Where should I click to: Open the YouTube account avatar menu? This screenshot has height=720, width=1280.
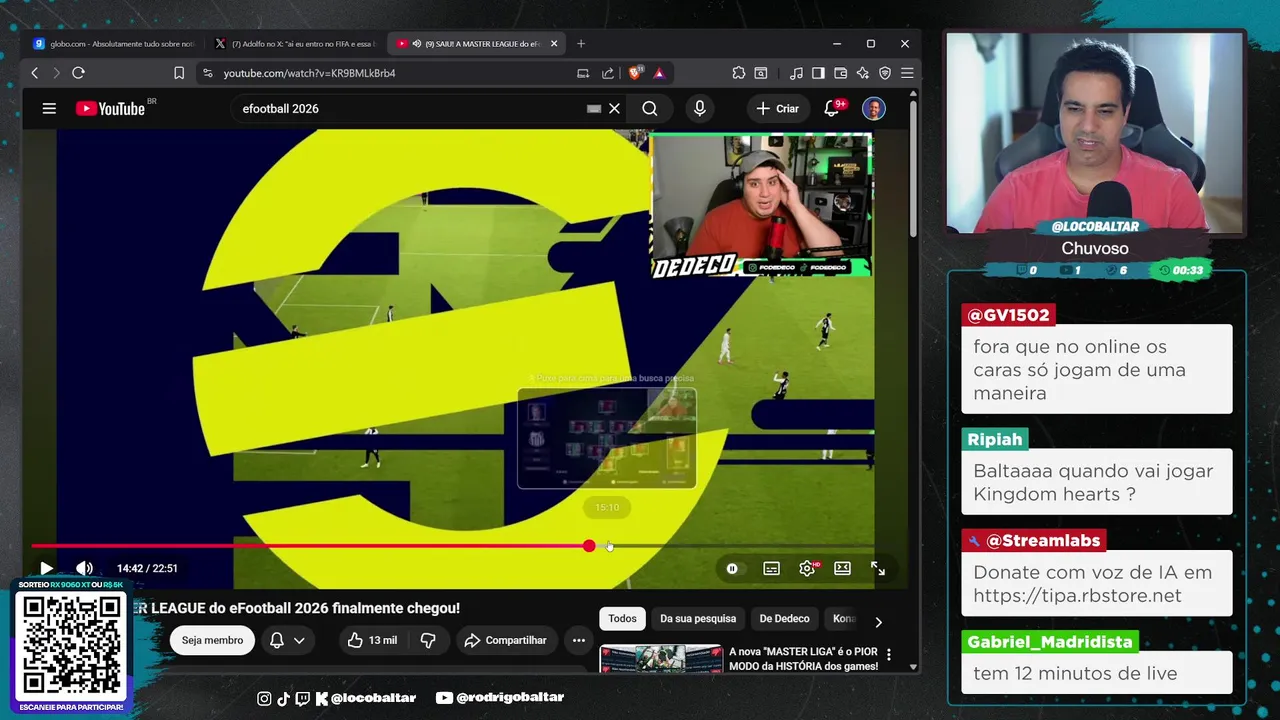pos(874,108)
